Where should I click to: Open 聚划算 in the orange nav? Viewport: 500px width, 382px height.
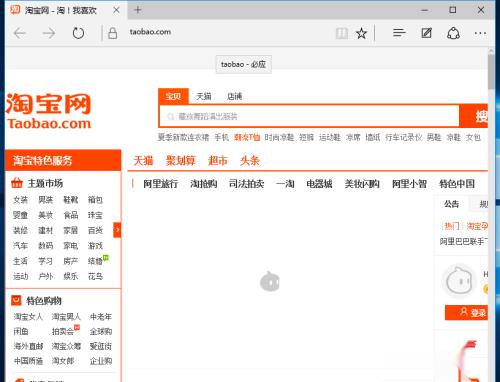pos(180,161)
